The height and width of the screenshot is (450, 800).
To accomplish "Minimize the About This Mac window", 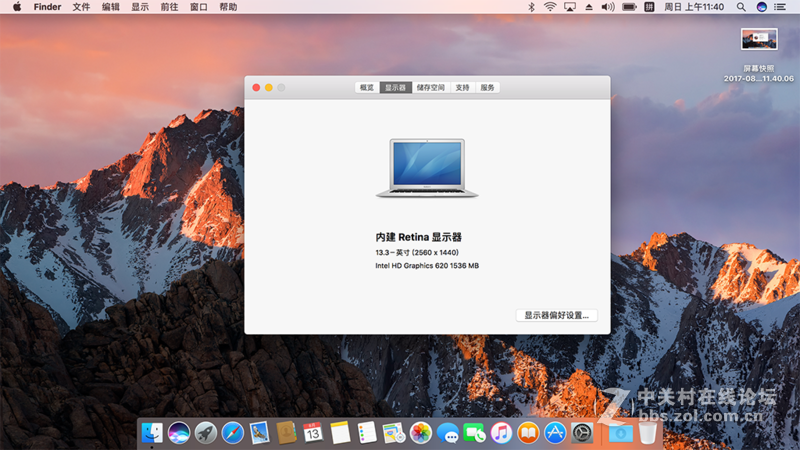I will coord(269,88).
